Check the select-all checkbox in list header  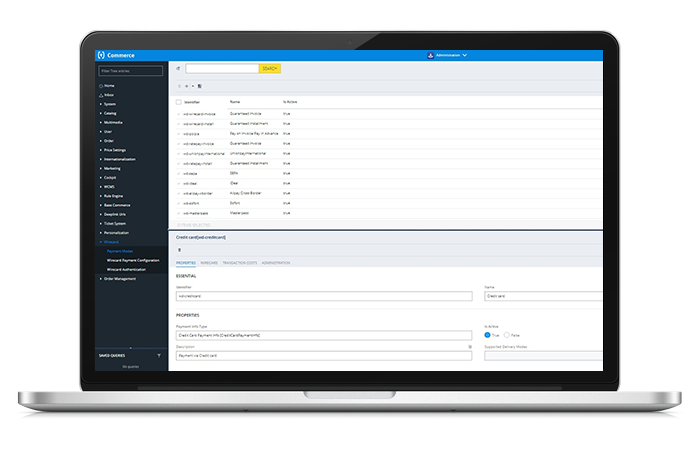(179, 102)
